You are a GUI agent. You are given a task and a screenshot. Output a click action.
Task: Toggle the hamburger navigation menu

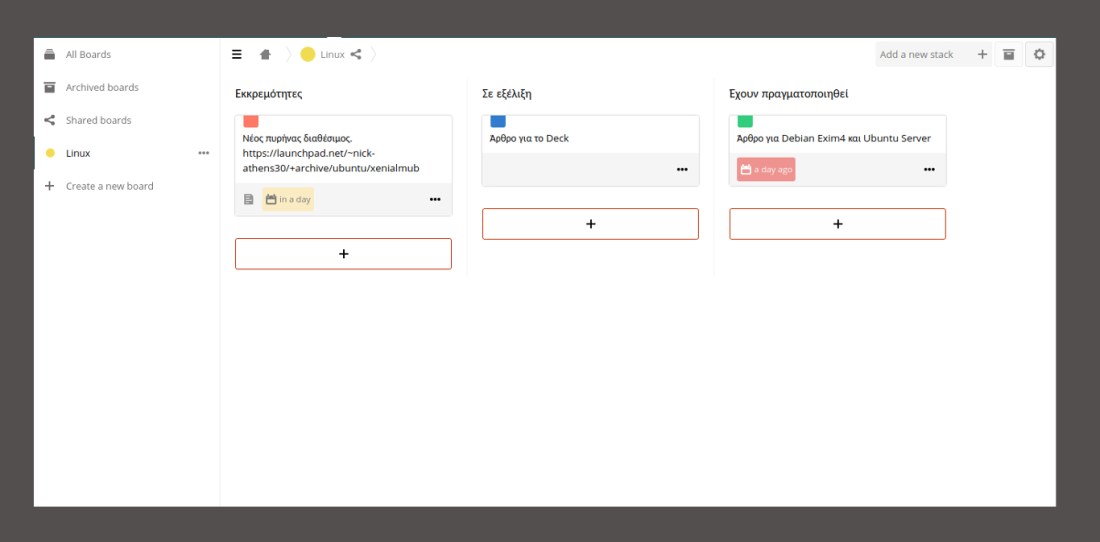pos(237,55)
